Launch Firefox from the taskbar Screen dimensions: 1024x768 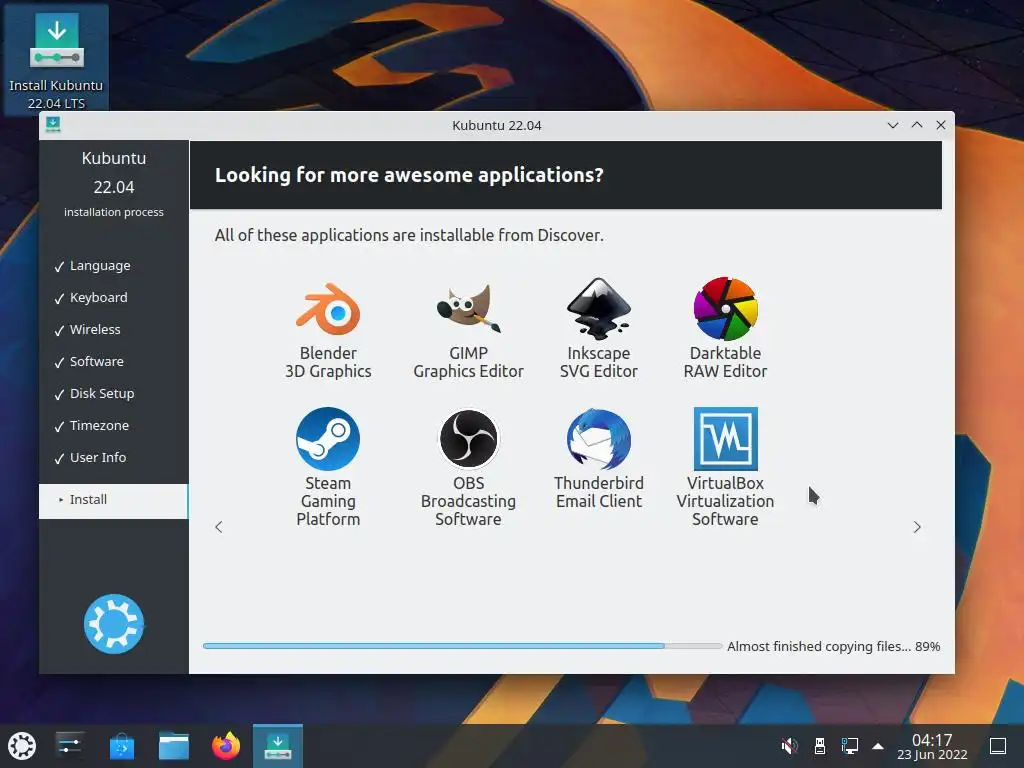point(226,746)
